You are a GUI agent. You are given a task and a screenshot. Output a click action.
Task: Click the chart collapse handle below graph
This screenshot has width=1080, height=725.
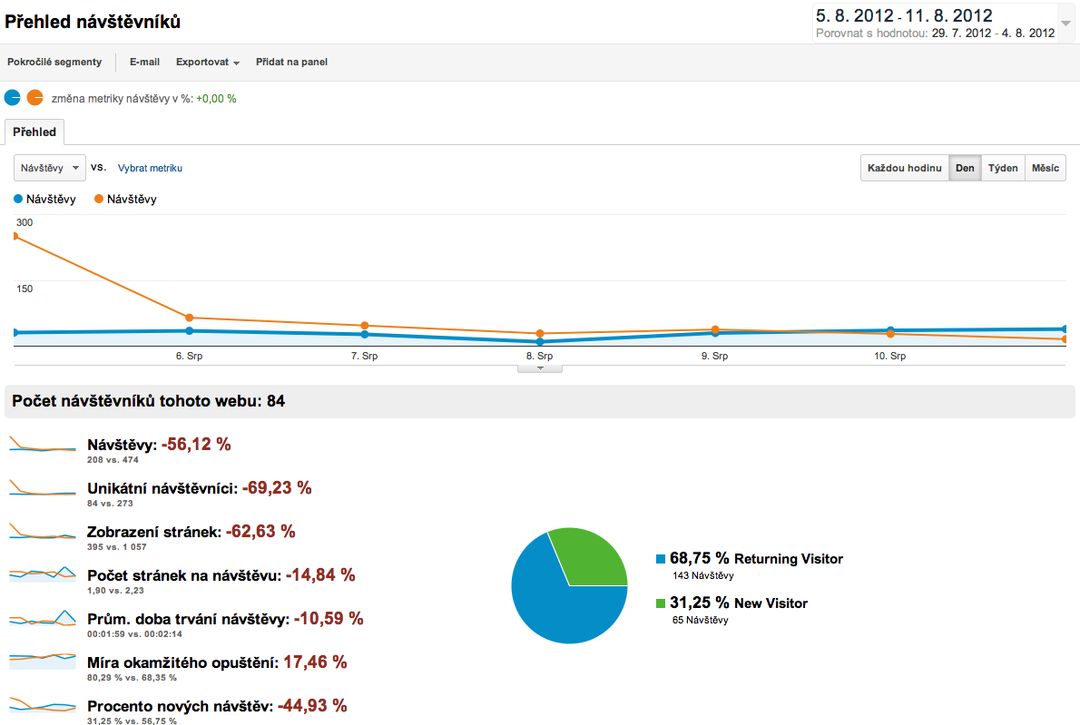click(x=539, y=368)
